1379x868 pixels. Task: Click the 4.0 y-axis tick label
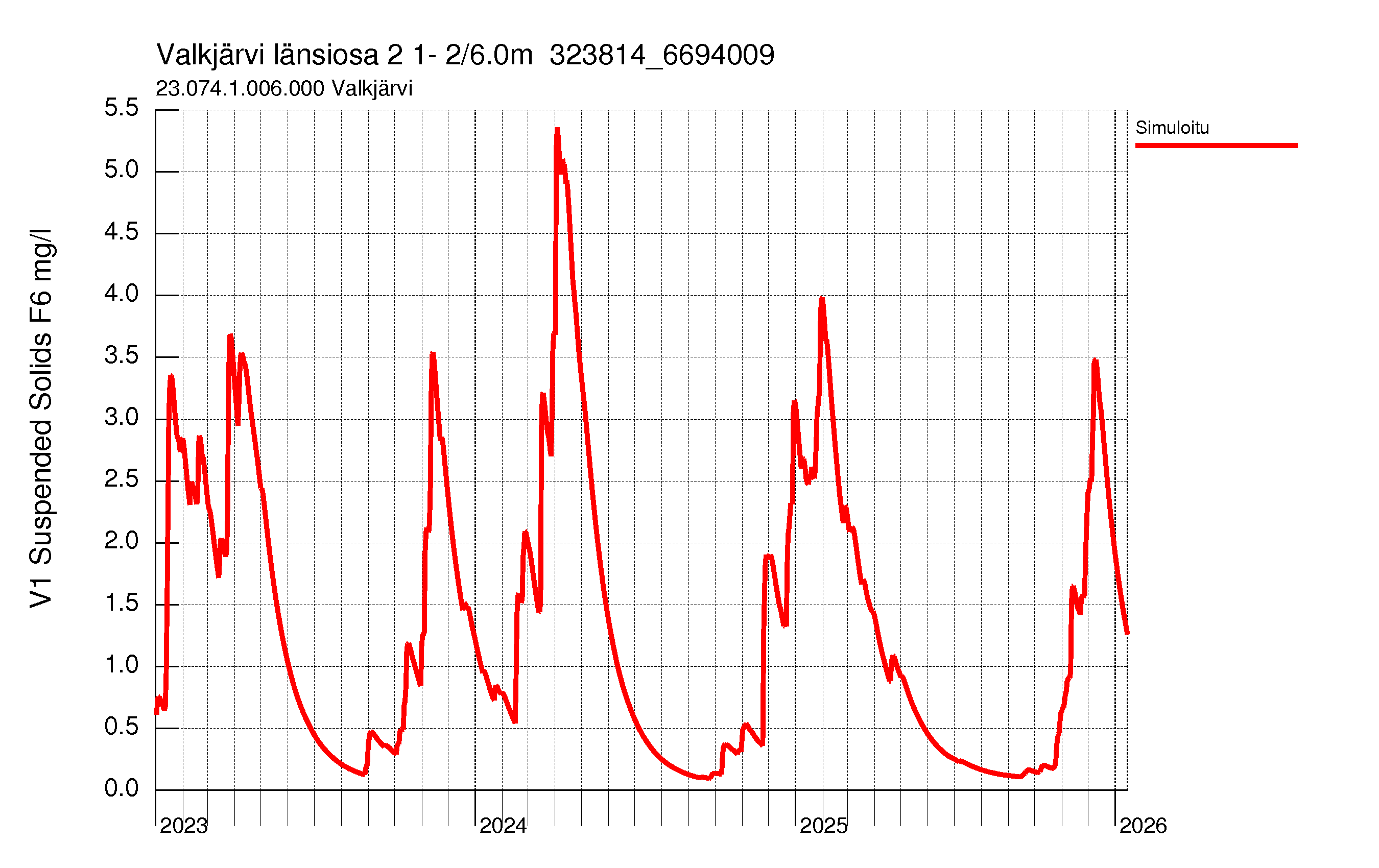pos(121,294)
